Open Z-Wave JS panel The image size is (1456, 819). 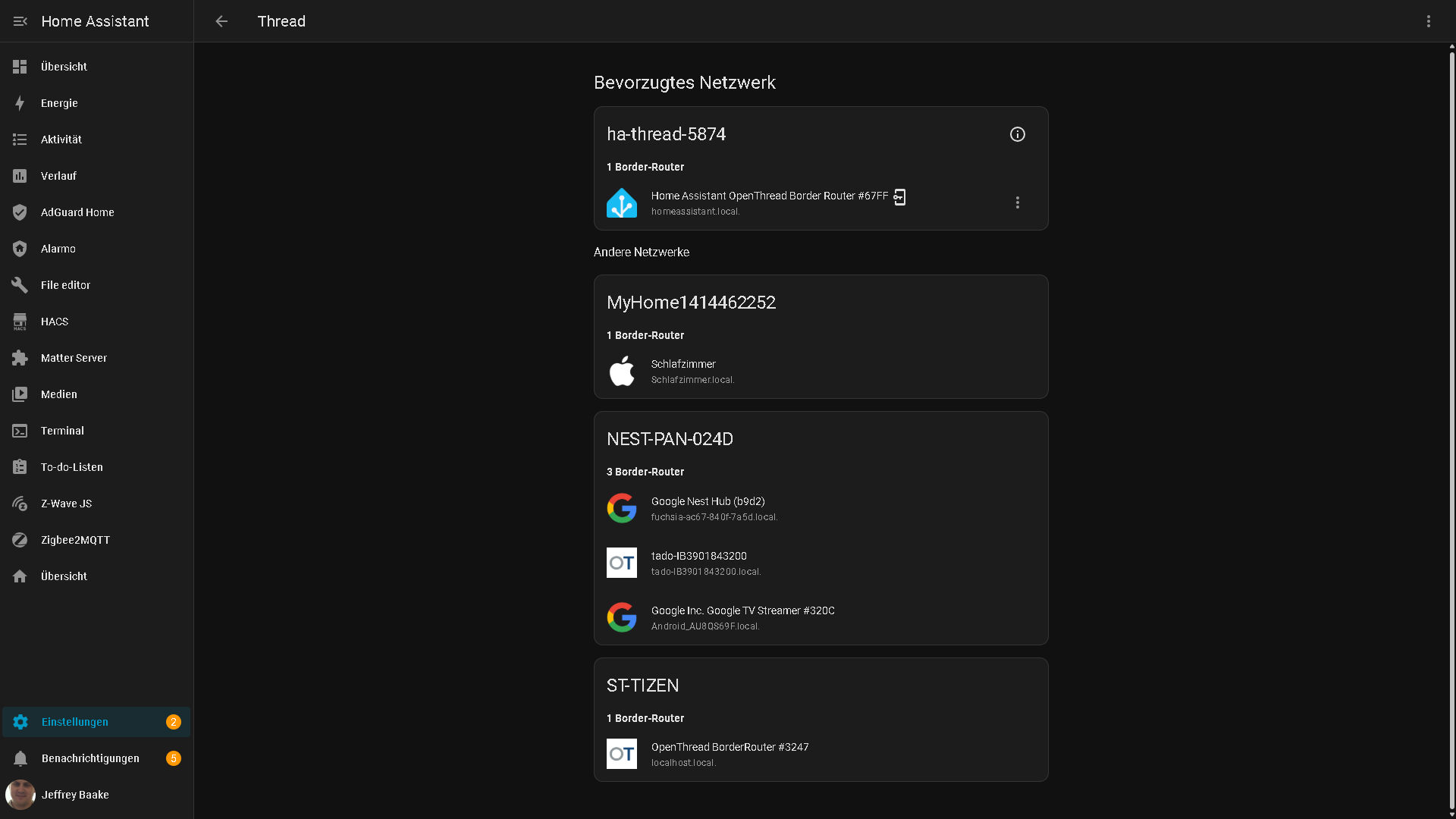(66, 504)
